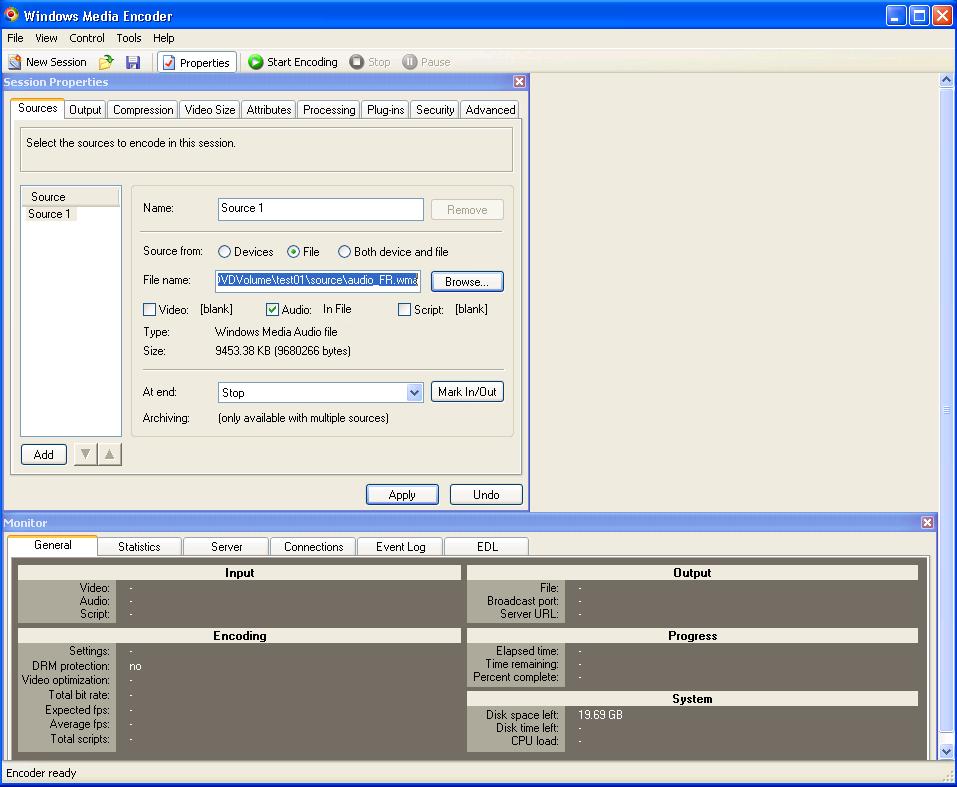Click the Add source button
The width and height of the screenshot is (957, 787).
43,454
